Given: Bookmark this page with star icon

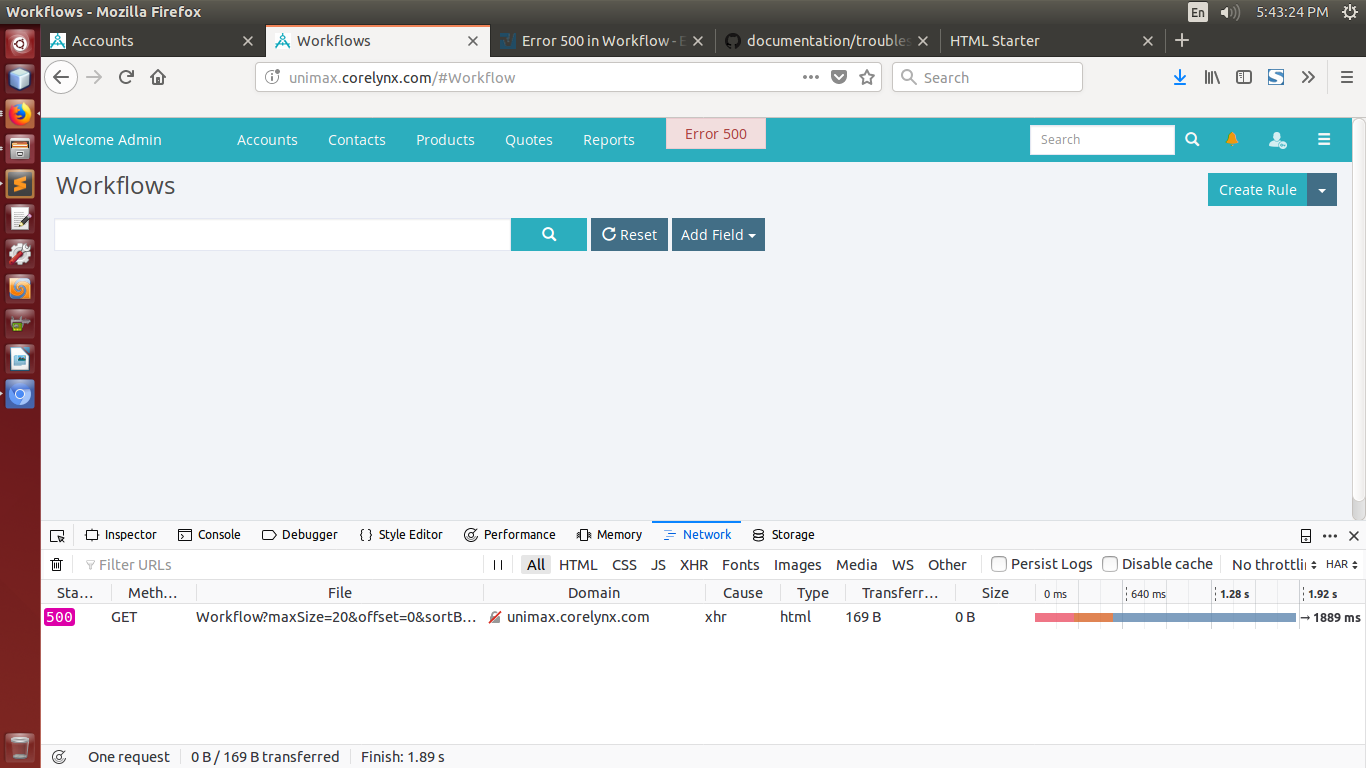Looking at the screenshot, I should point(867,77).
